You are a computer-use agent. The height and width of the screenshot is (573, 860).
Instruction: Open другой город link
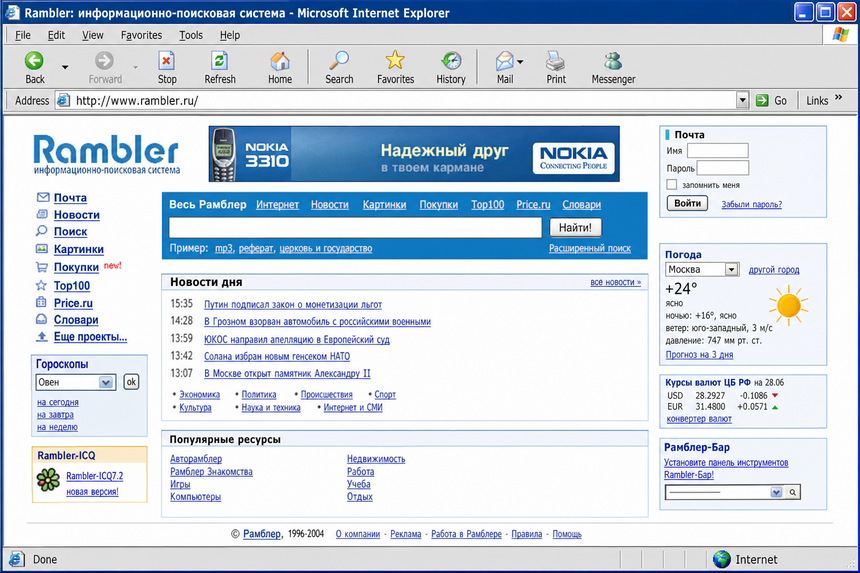coord(774,270)
